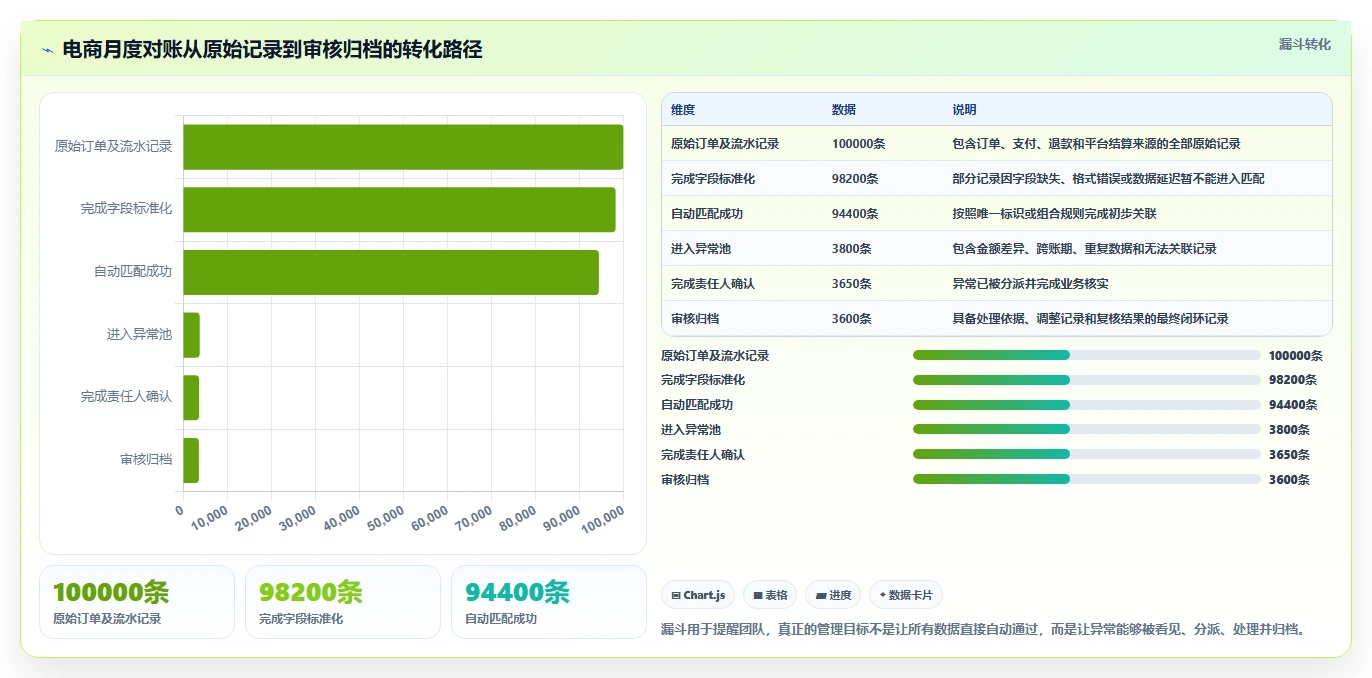Click the 3600条 value beside the progress bar
The height and width of the screenshot is (678, 1372).
(1289, 480)
